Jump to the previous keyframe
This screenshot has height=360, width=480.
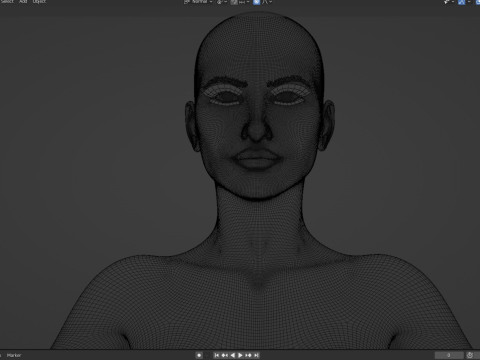point(224,355)
